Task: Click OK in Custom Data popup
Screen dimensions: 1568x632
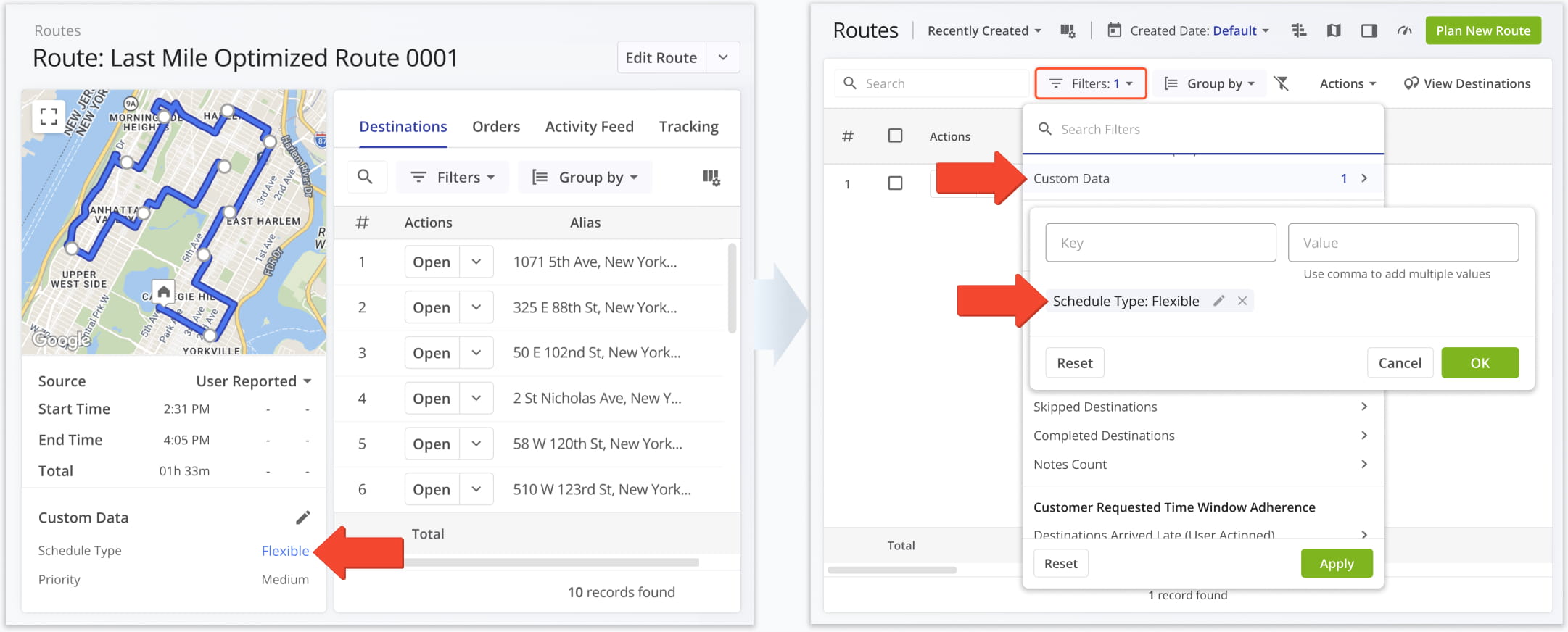Action: click(1480, 362)
